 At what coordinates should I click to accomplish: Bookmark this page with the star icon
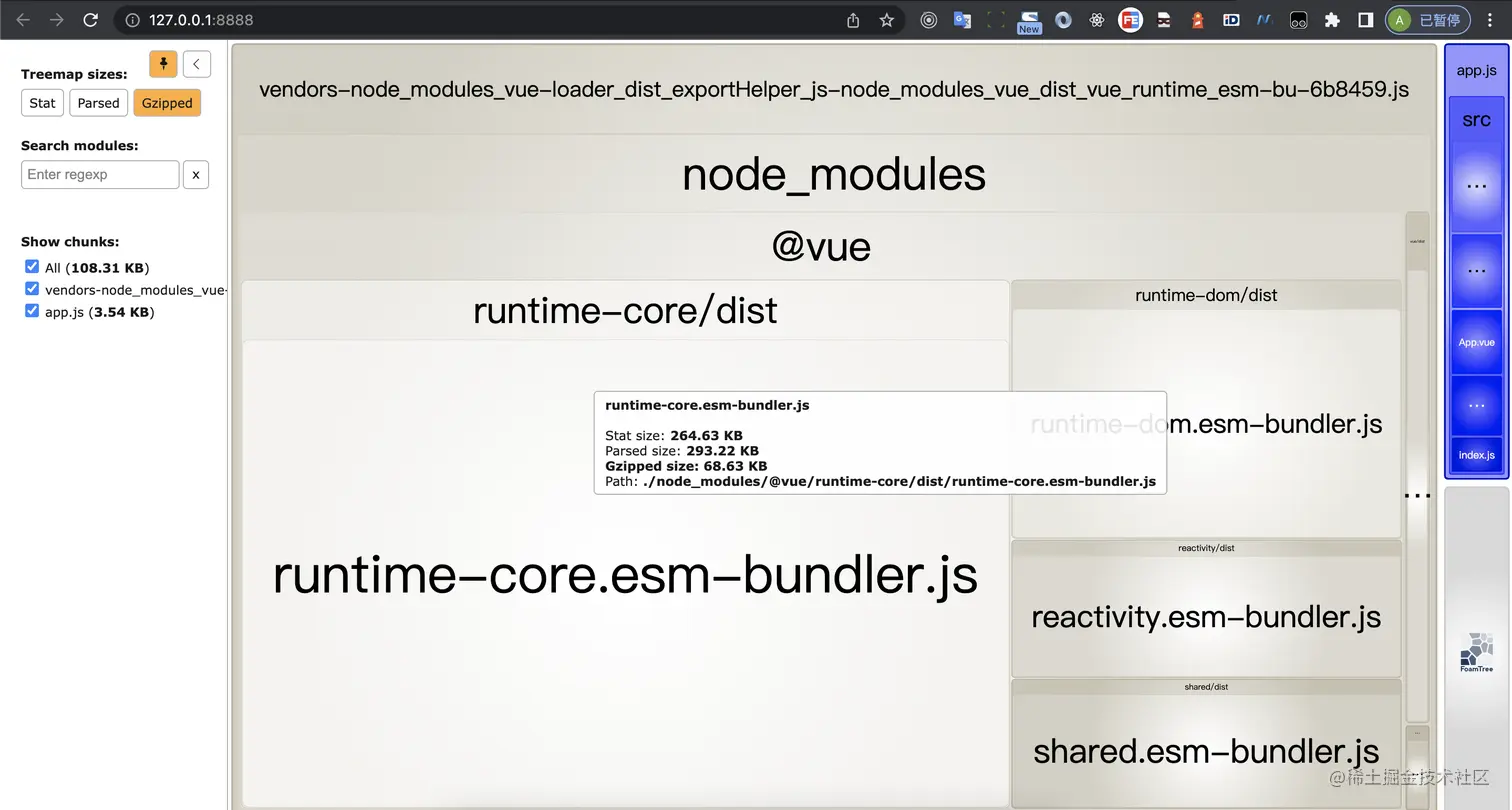886,20
